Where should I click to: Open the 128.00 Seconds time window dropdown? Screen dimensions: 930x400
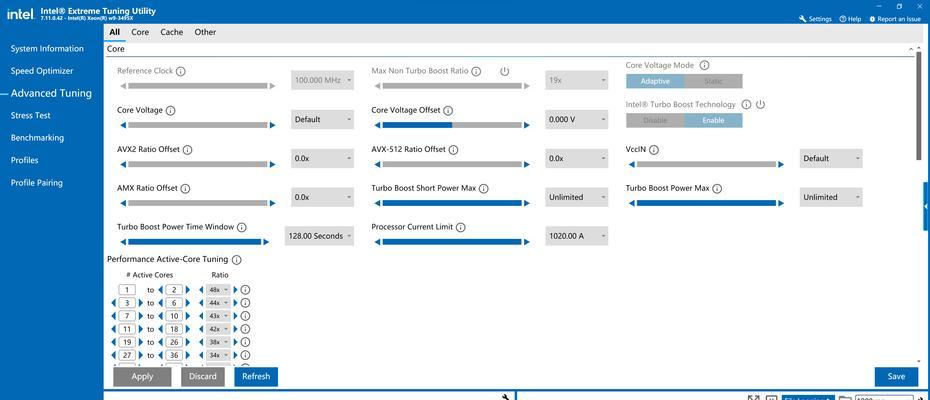(x=320, y=236)
